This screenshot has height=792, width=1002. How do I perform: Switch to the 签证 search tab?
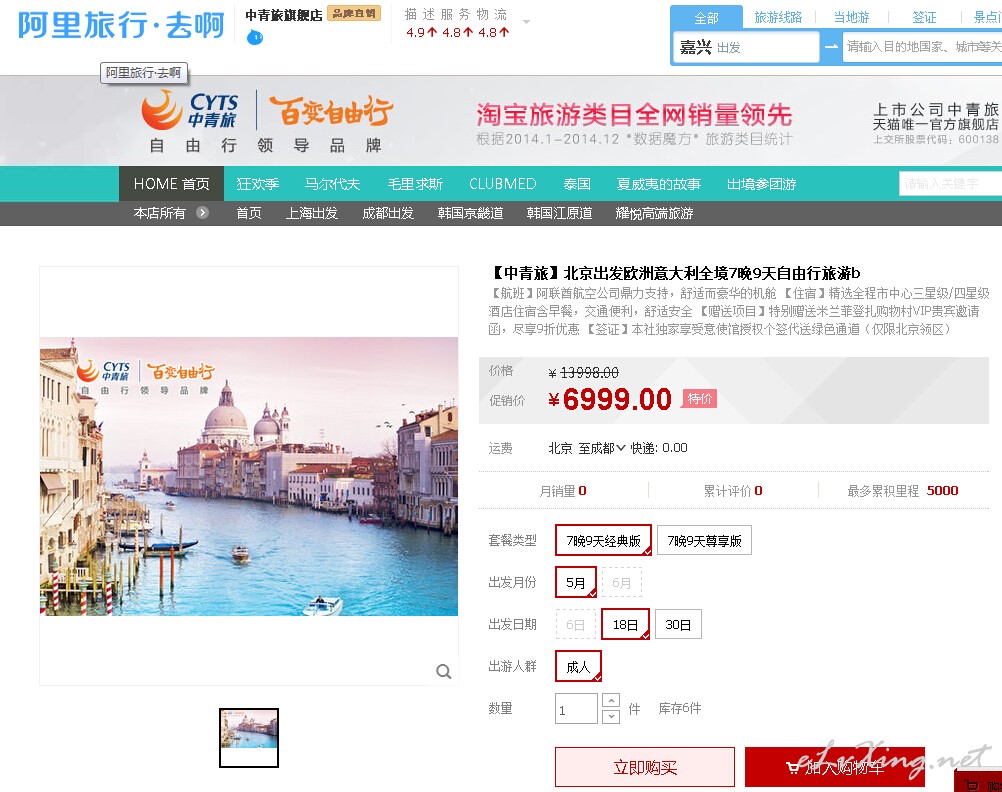coord(923,17)
